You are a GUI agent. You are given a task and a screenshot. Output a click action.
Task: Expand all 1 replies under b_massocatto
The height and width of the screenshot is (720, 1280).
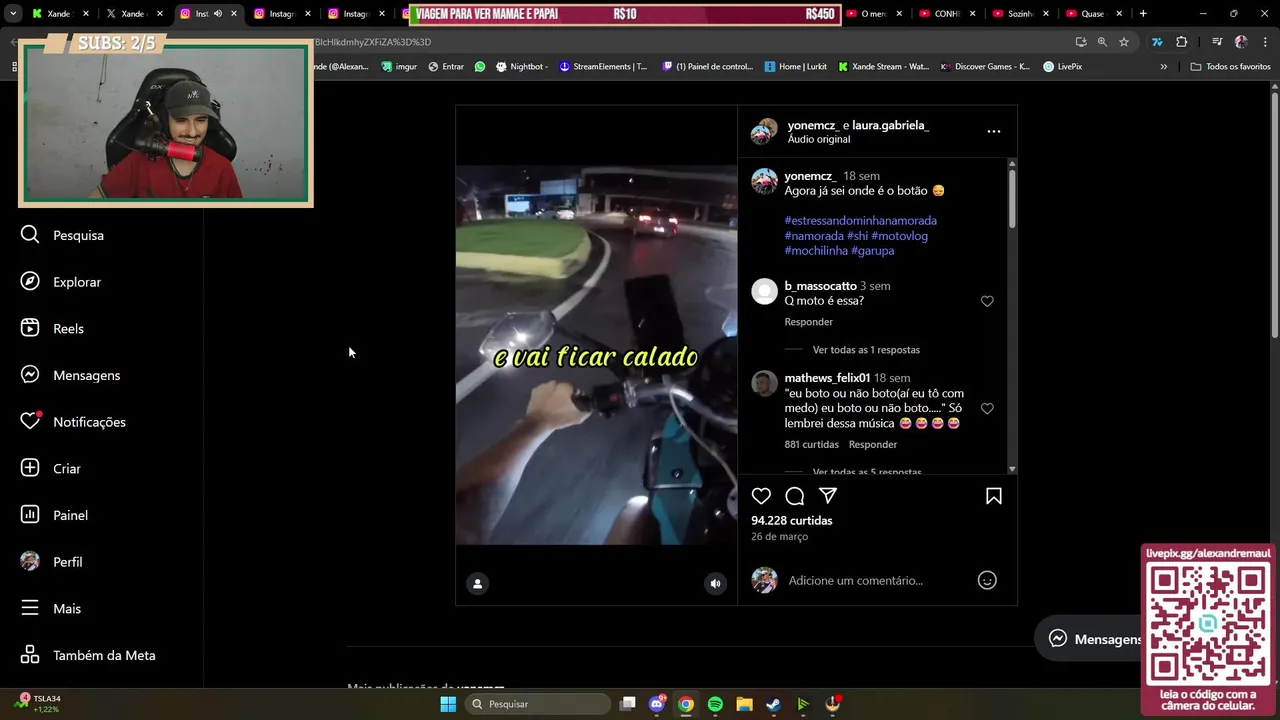pyautogui.click(x=866, y=350)
